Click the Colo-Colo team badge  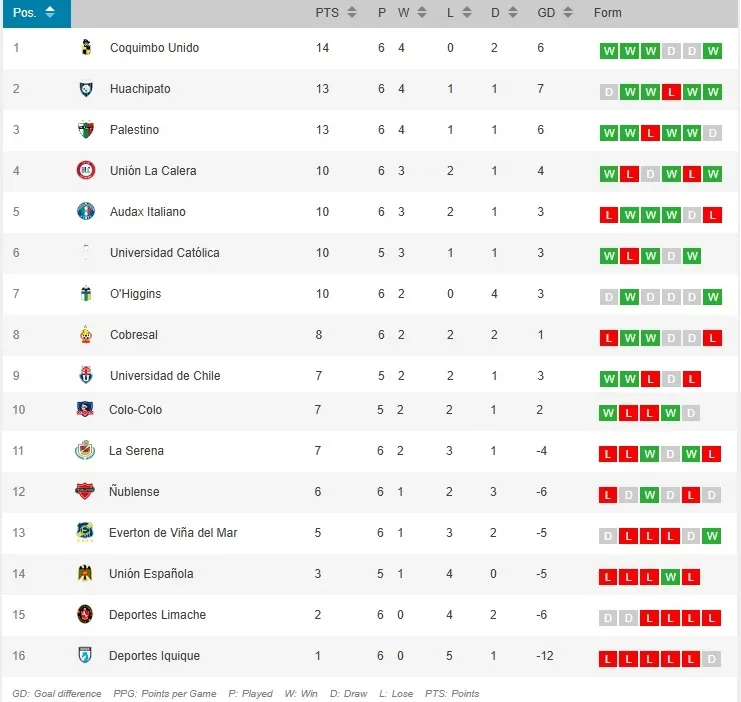85,409
